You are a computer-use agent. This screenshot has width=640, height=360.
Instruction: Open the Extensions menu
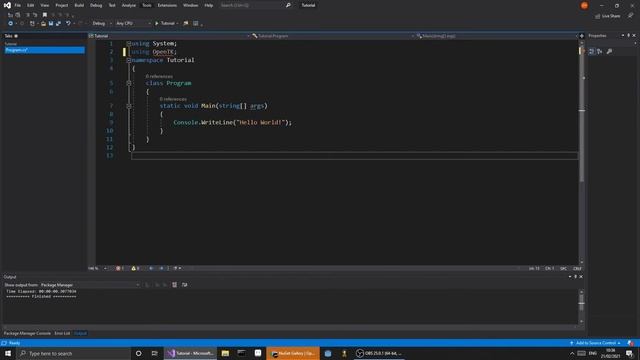[x=167, y=5]
